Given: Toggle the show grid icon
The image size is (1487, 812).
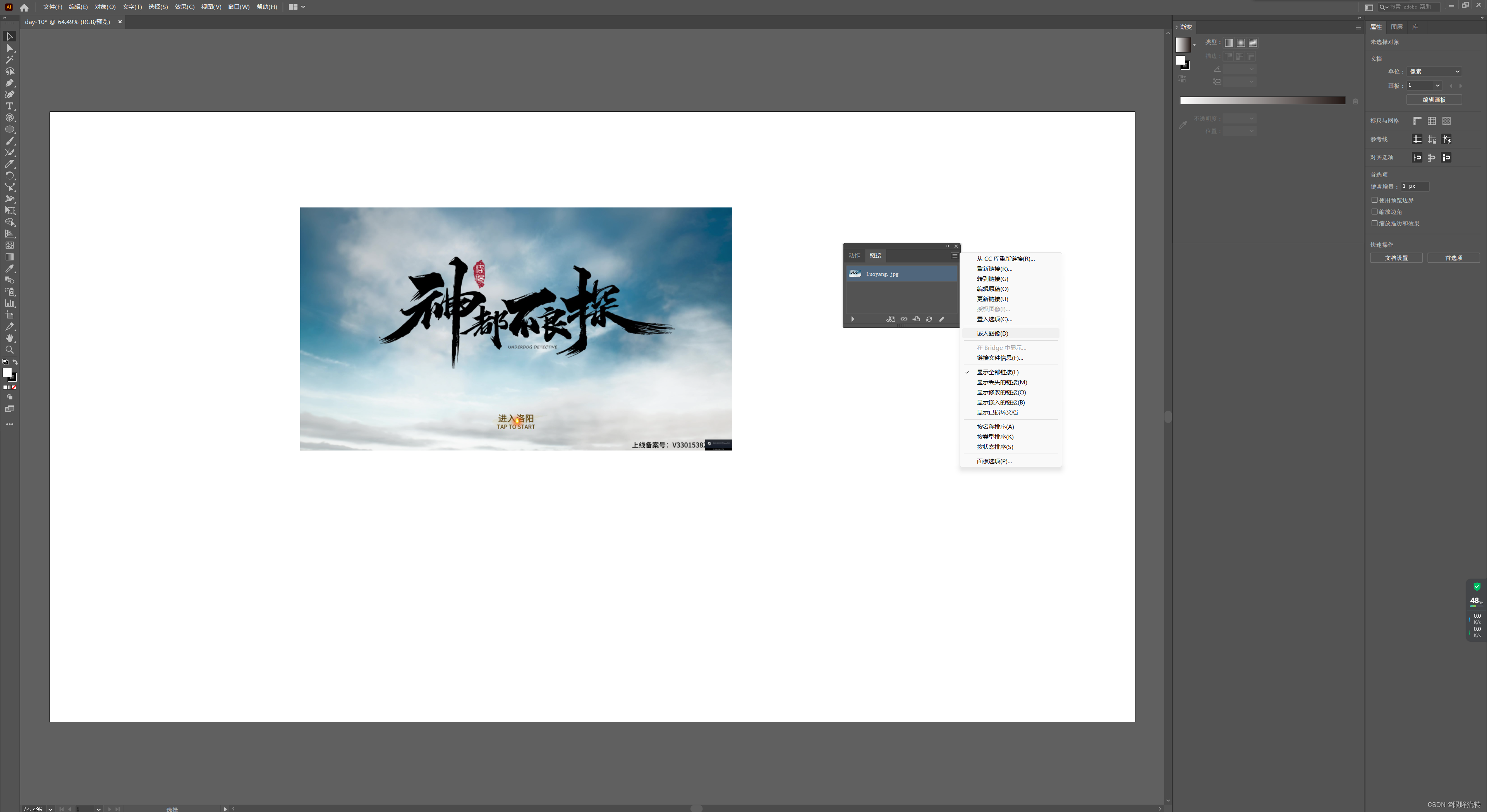Looking at the screenshot, I should pyautogui.click(x=1432, y=121).
